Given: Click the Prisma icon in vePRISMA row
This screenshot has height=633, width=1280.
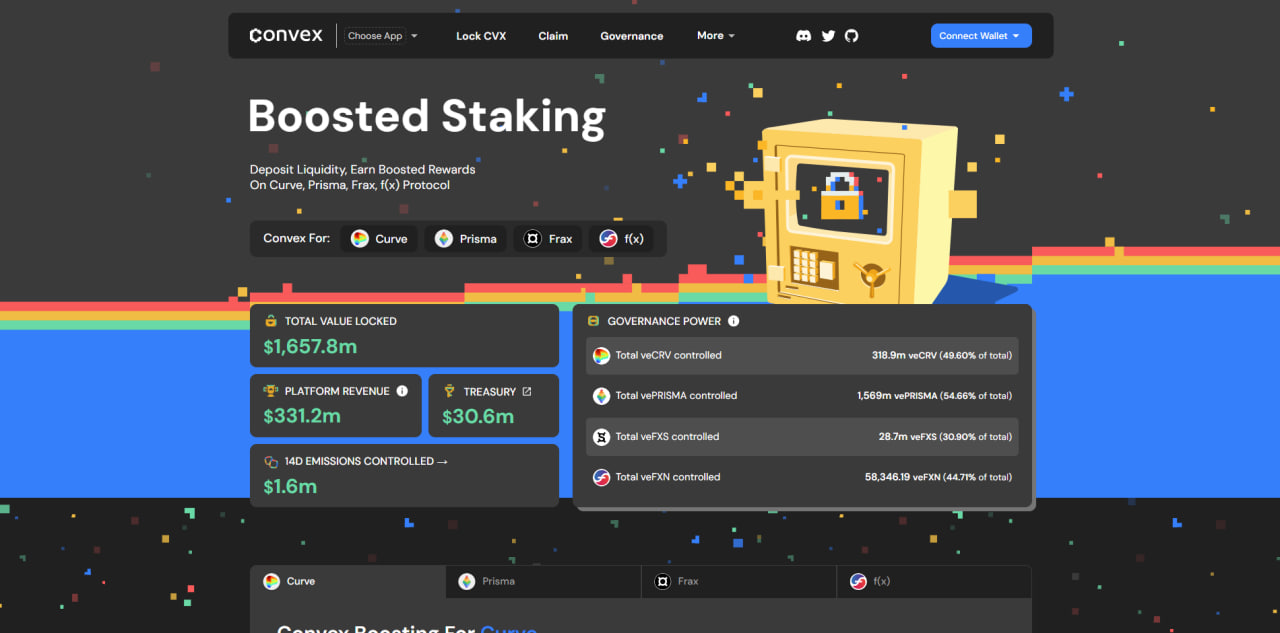Looking at the screenshot, I should coord(601,396).
